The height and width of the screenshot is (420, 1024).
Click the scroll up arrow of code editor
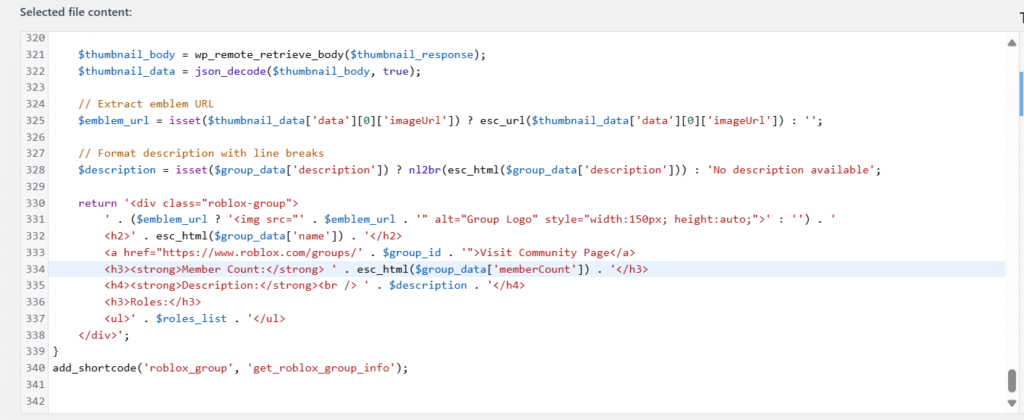point(1012,42)
